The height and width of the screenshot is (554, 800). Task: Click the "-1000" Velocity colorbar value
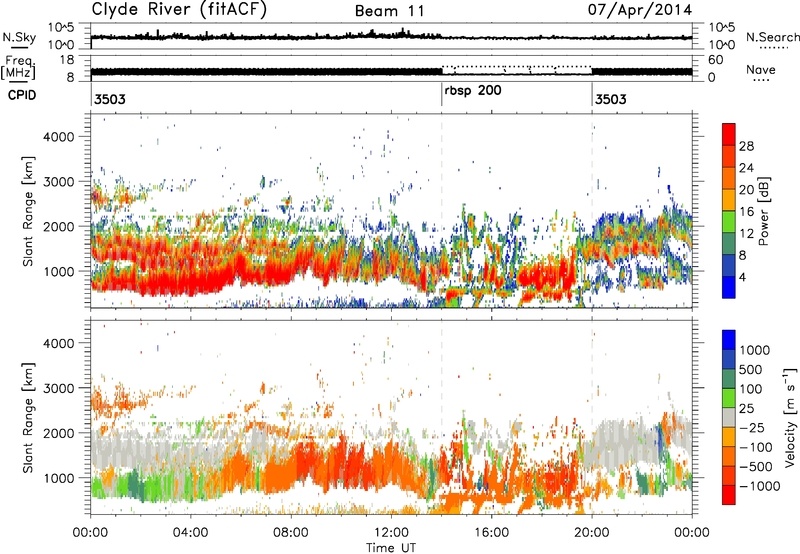760,486
